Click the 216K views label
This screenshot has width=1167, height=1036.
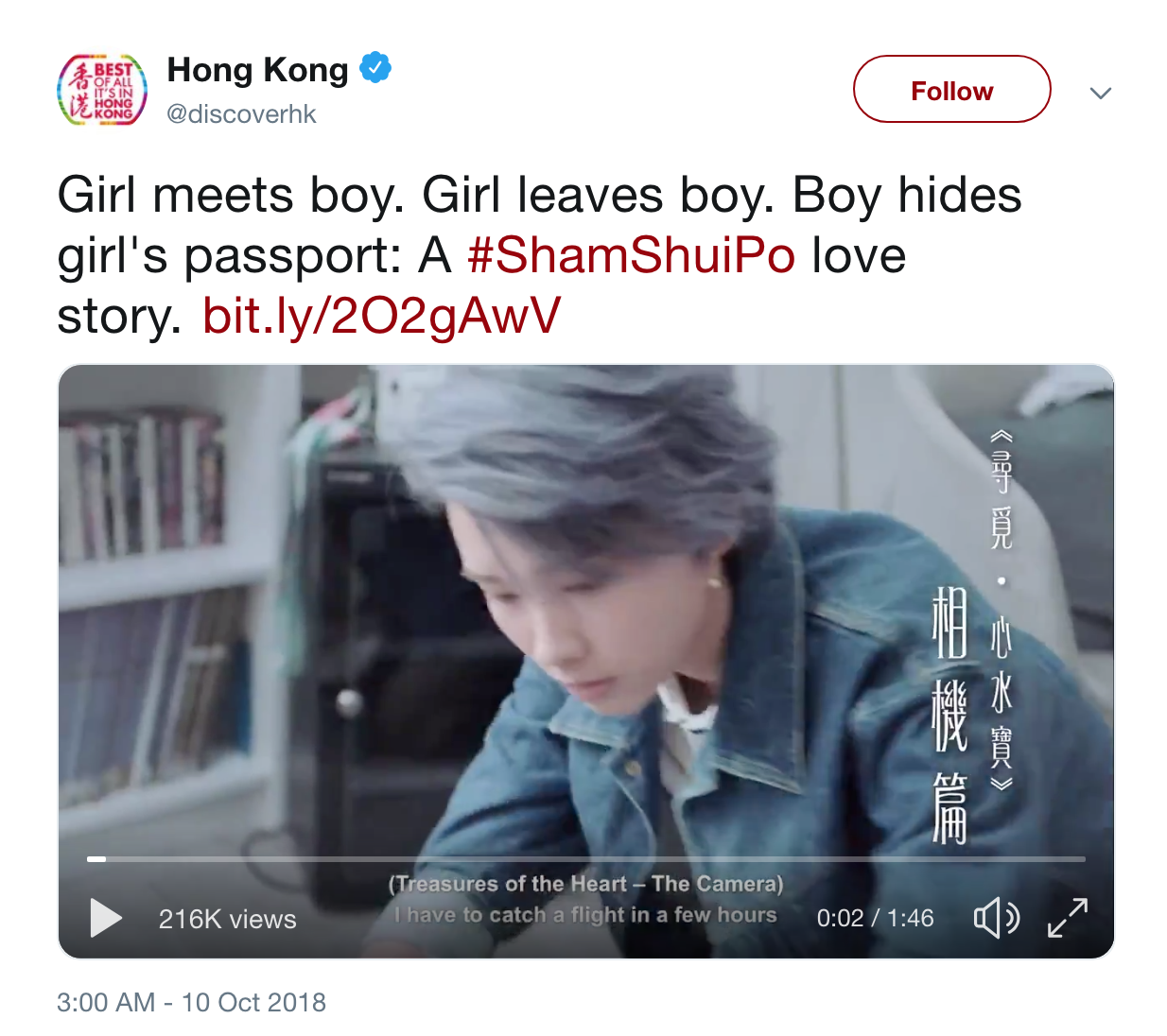pyautogui.click(x=228, y=919)
